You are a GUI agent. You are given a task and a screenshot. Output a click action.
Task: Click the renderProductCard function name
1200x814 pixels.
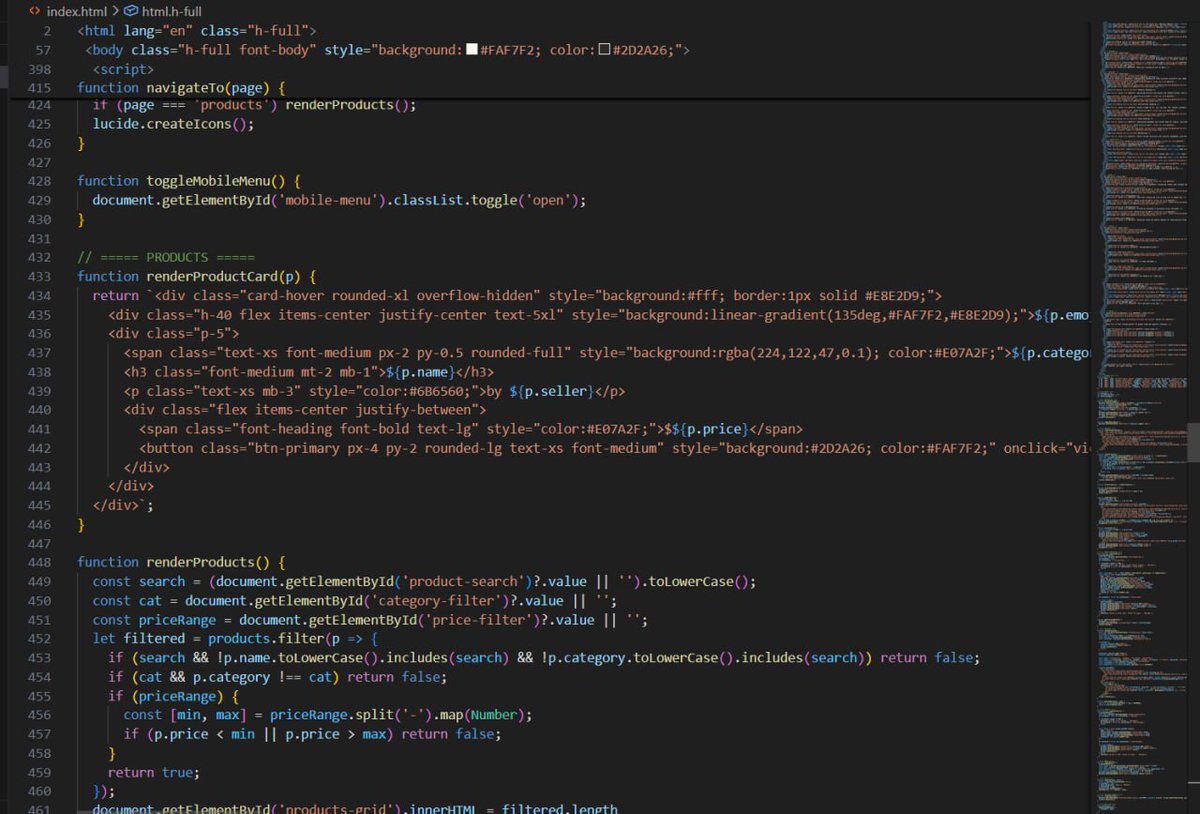coord(213,276)
